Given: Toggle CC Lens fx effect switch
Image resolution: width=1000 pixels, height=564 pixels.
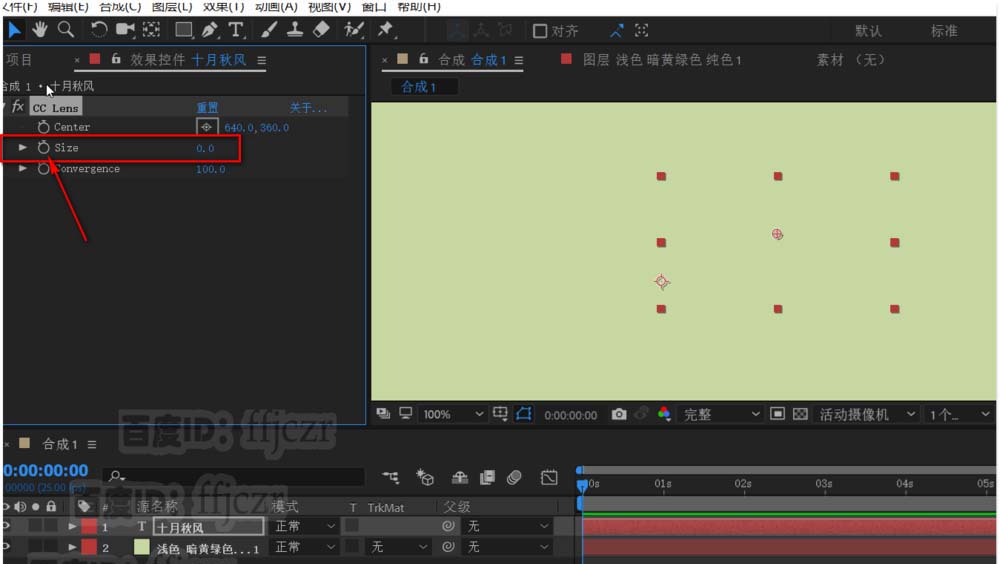Looking at the screenshot, I should tap(18, 107).
